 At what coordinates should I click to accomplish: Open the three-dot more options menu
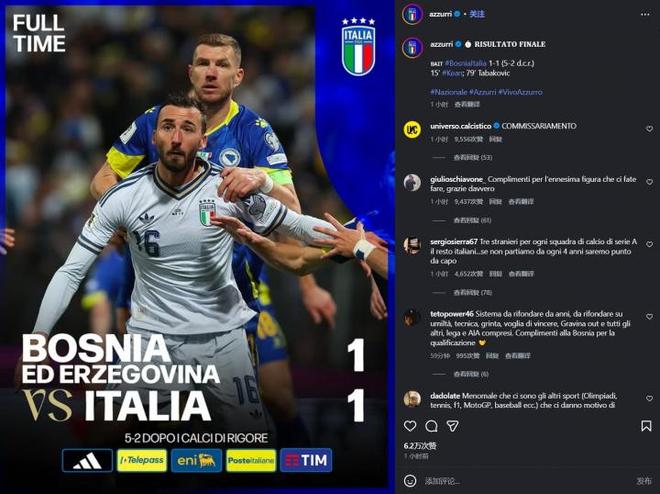tap(645, 14)
